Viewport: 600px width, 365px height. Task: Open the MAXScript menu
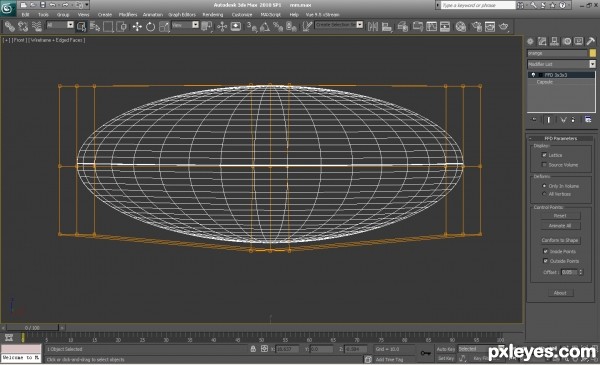tap(271, 15)
